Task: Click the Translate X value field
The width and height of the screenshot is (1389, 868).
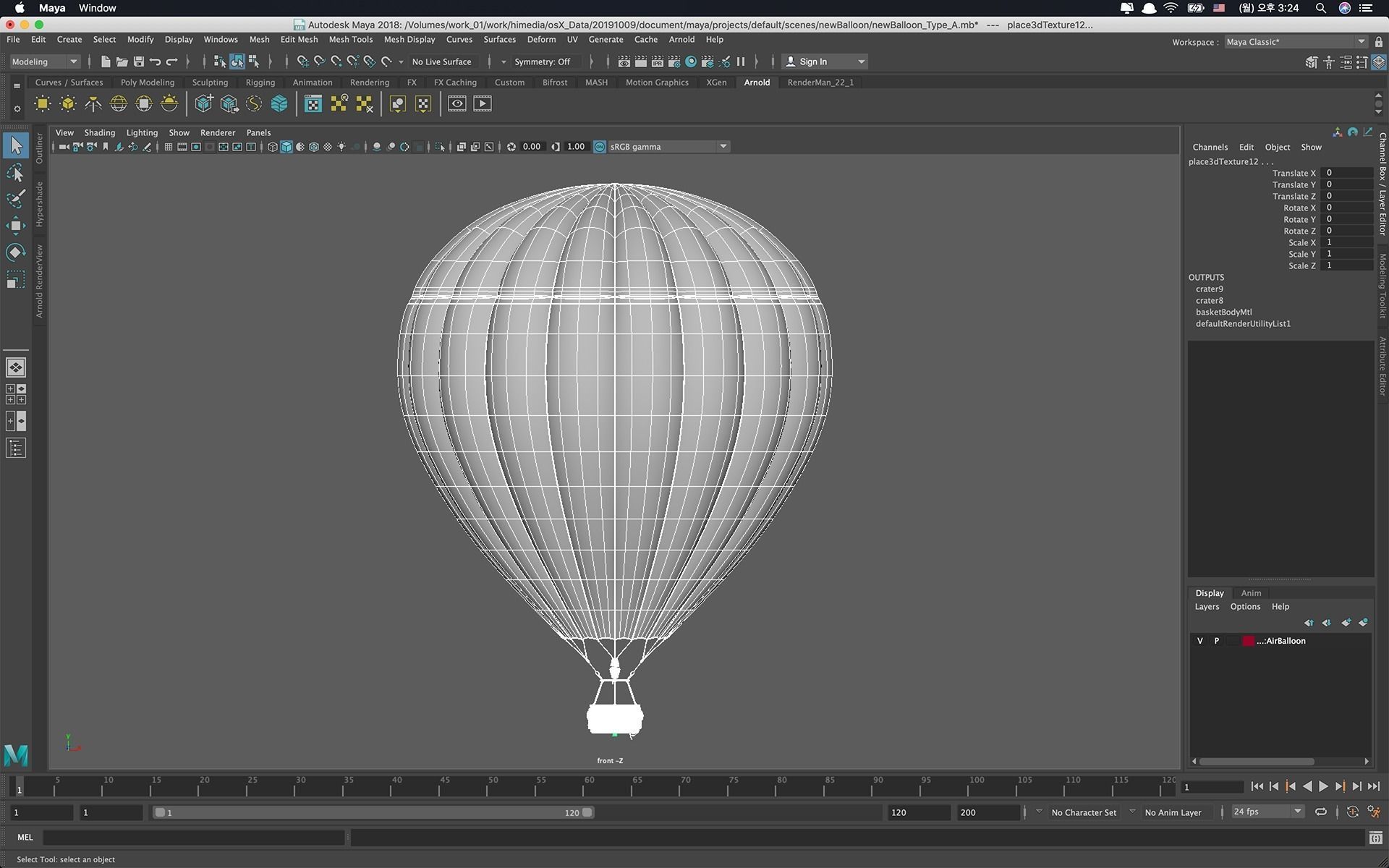Action: [1346, 173]
